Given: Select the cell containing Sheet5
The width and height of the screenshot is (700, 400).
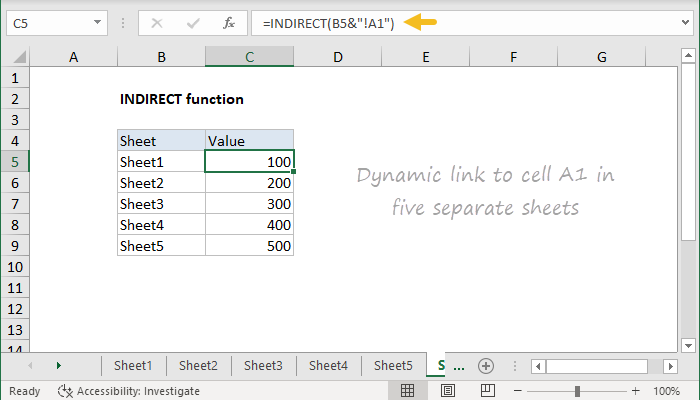Looking at the screenshot, I should click(x=162, y=246).
